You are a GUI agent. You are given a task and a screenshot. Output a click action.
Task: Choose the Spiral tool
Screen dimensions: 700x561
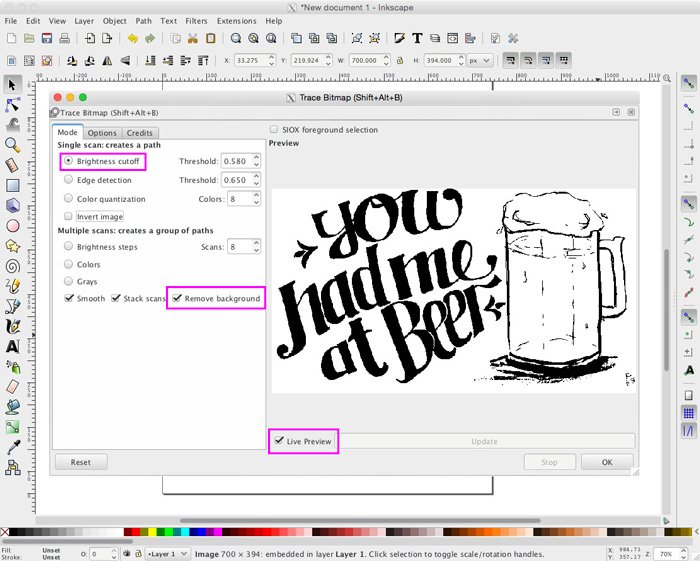click(12, 266)
